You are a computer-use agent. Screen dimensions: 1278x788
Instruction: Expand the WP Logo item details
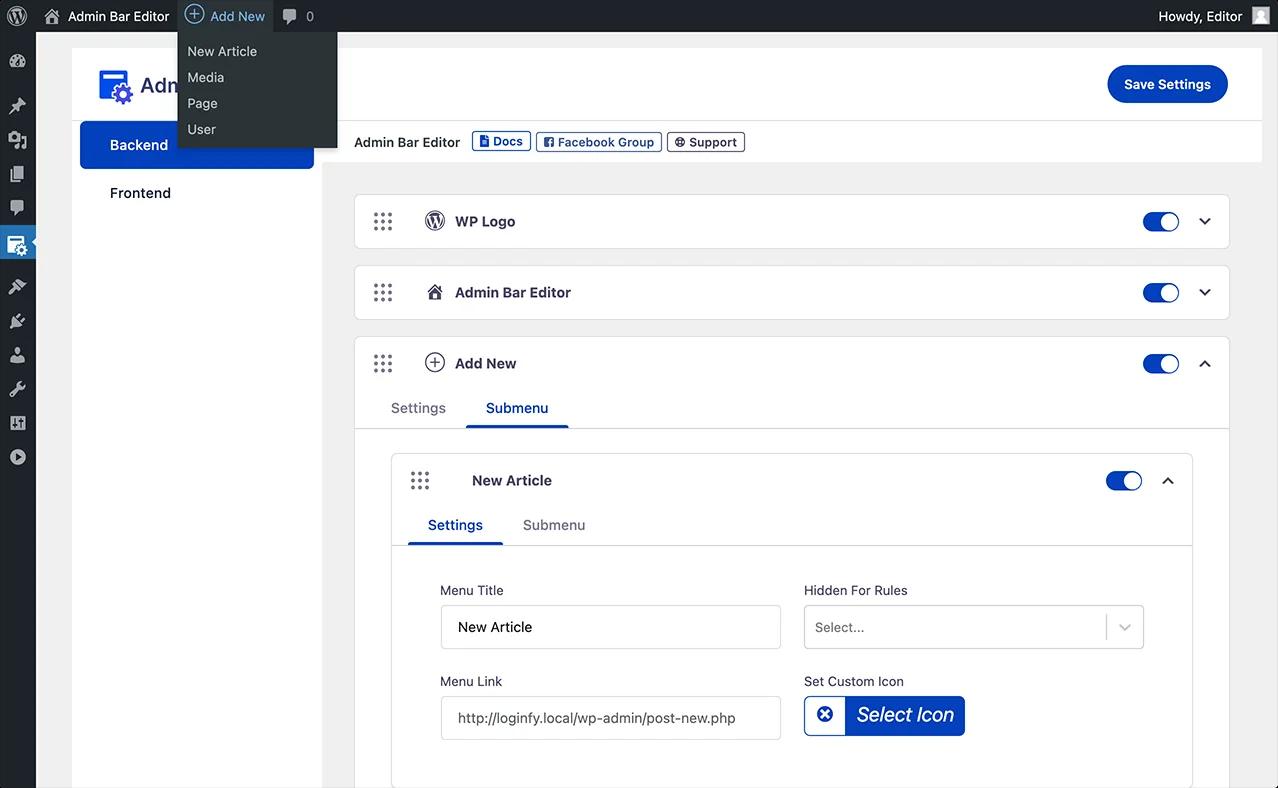click(1205, 221)
